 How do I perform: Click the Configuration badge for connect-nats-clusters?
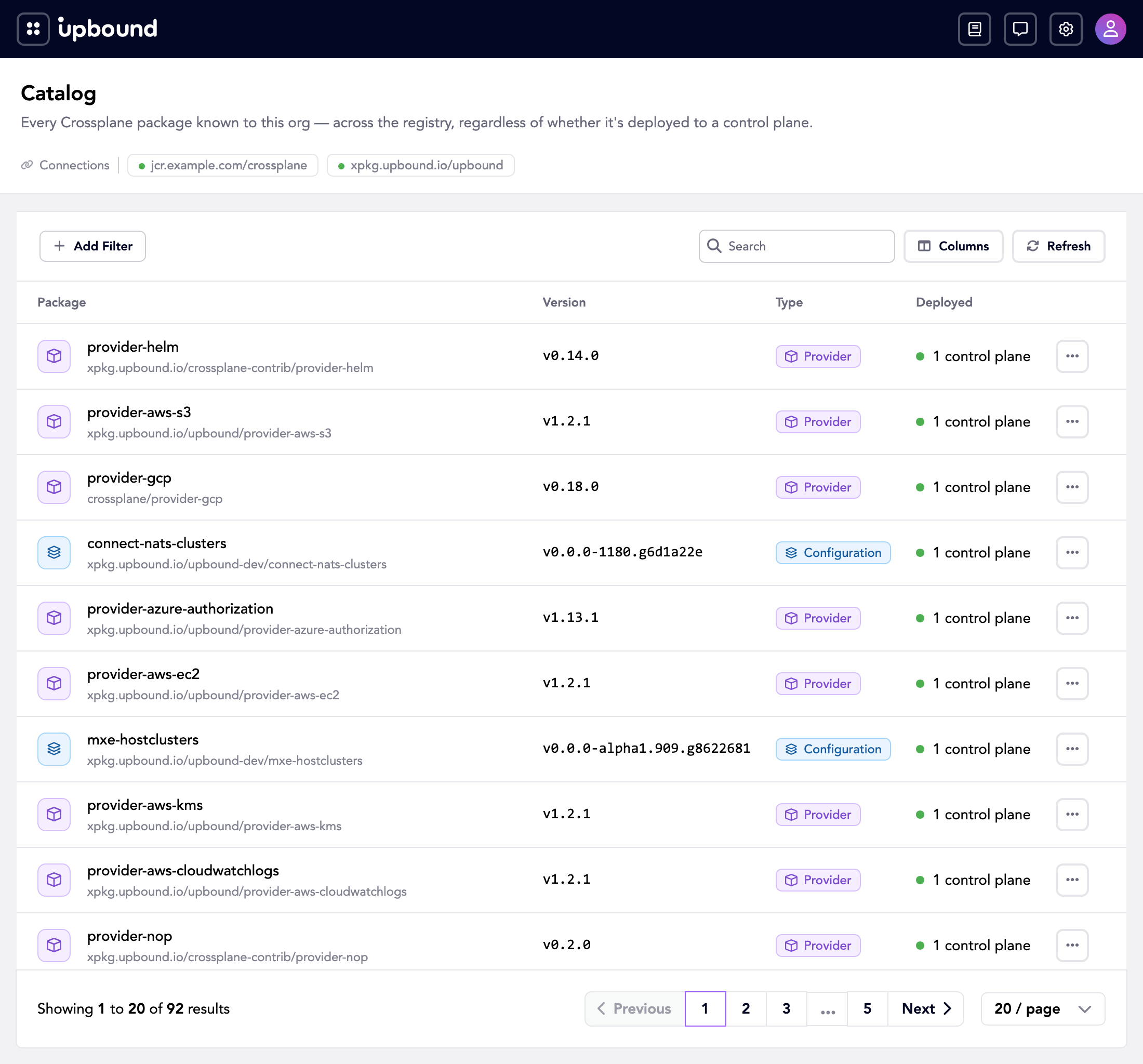tap(832, 553)
